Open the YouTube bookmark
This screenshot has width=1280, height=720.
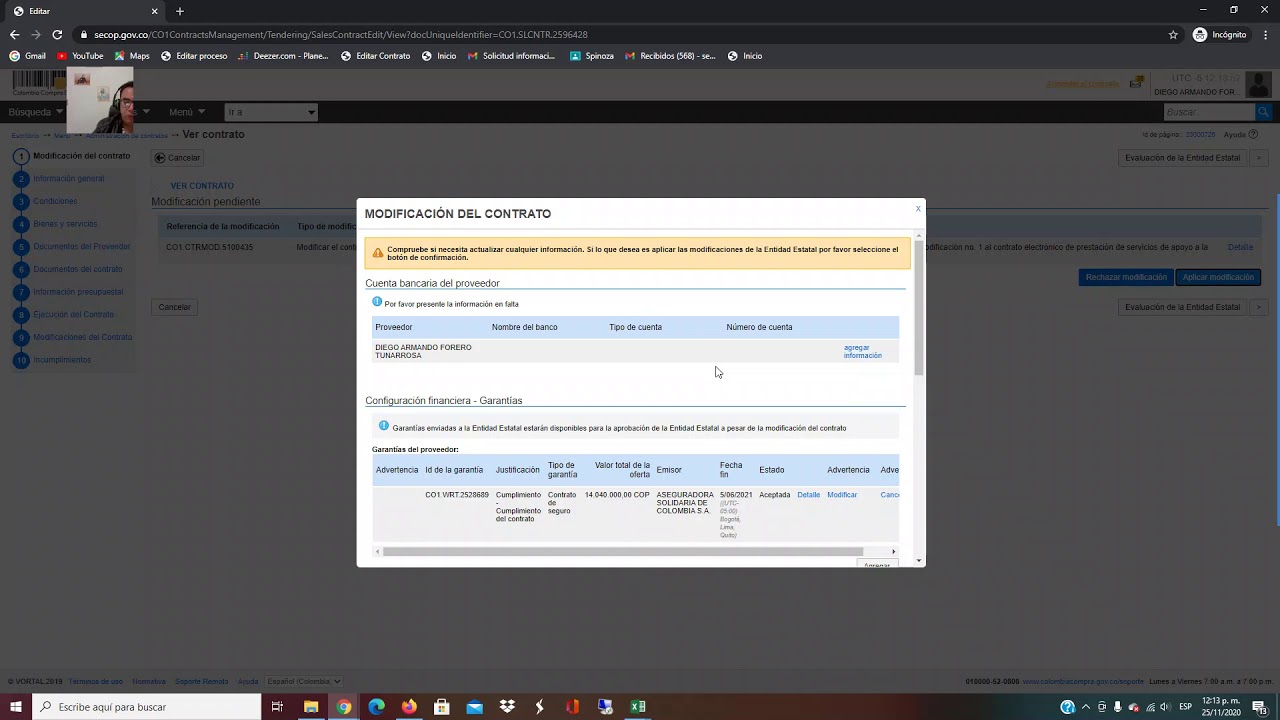(80, 56)
